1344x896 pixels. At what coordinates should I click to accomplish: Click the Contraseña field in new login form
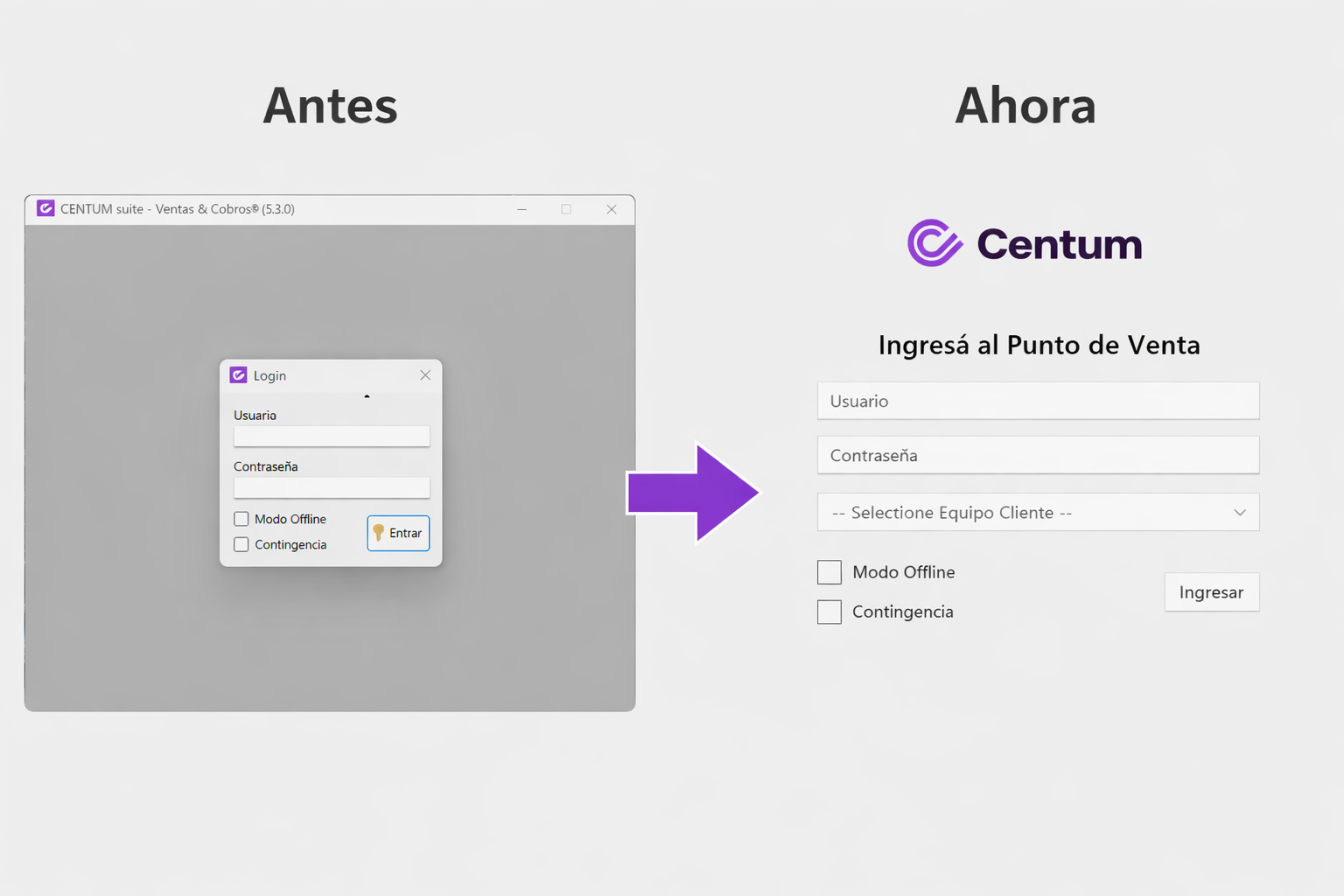1039,455
